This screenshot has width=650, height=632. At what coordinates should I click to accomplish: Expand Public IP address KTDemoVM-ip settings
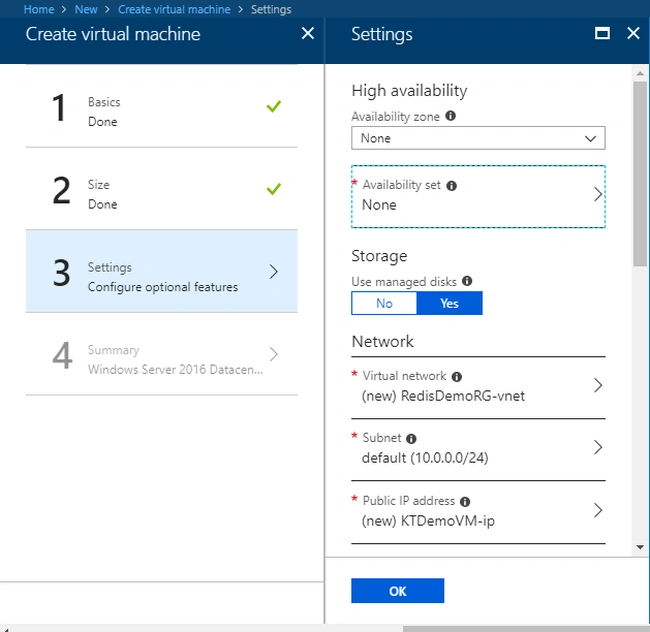coord(478,511)
